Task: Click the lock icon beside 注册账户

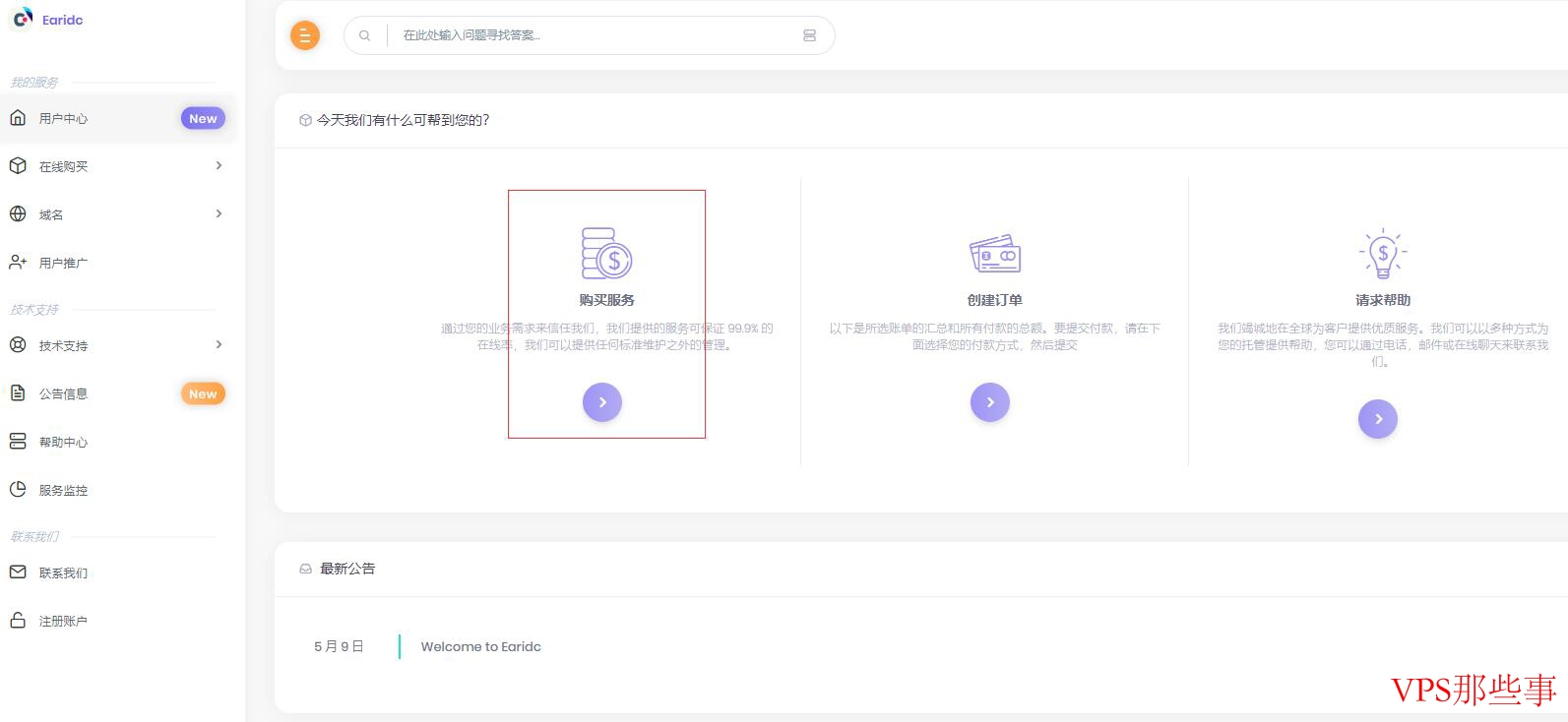Action: click(x=18, y=620)
